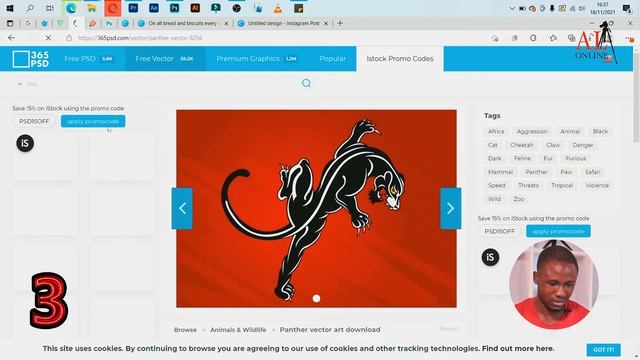
Task: Open VLC media player from taskbar
Action: [278, 8]
